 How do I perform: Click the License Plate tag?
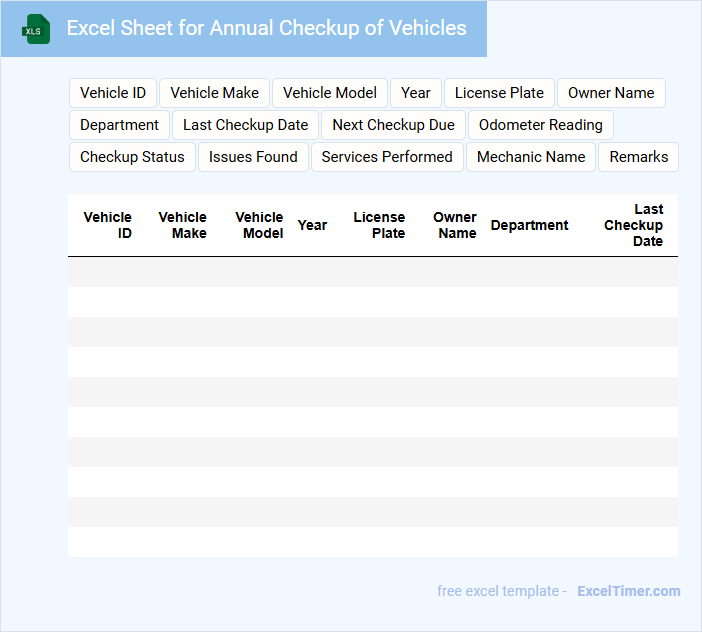click(x=499, y=93)
